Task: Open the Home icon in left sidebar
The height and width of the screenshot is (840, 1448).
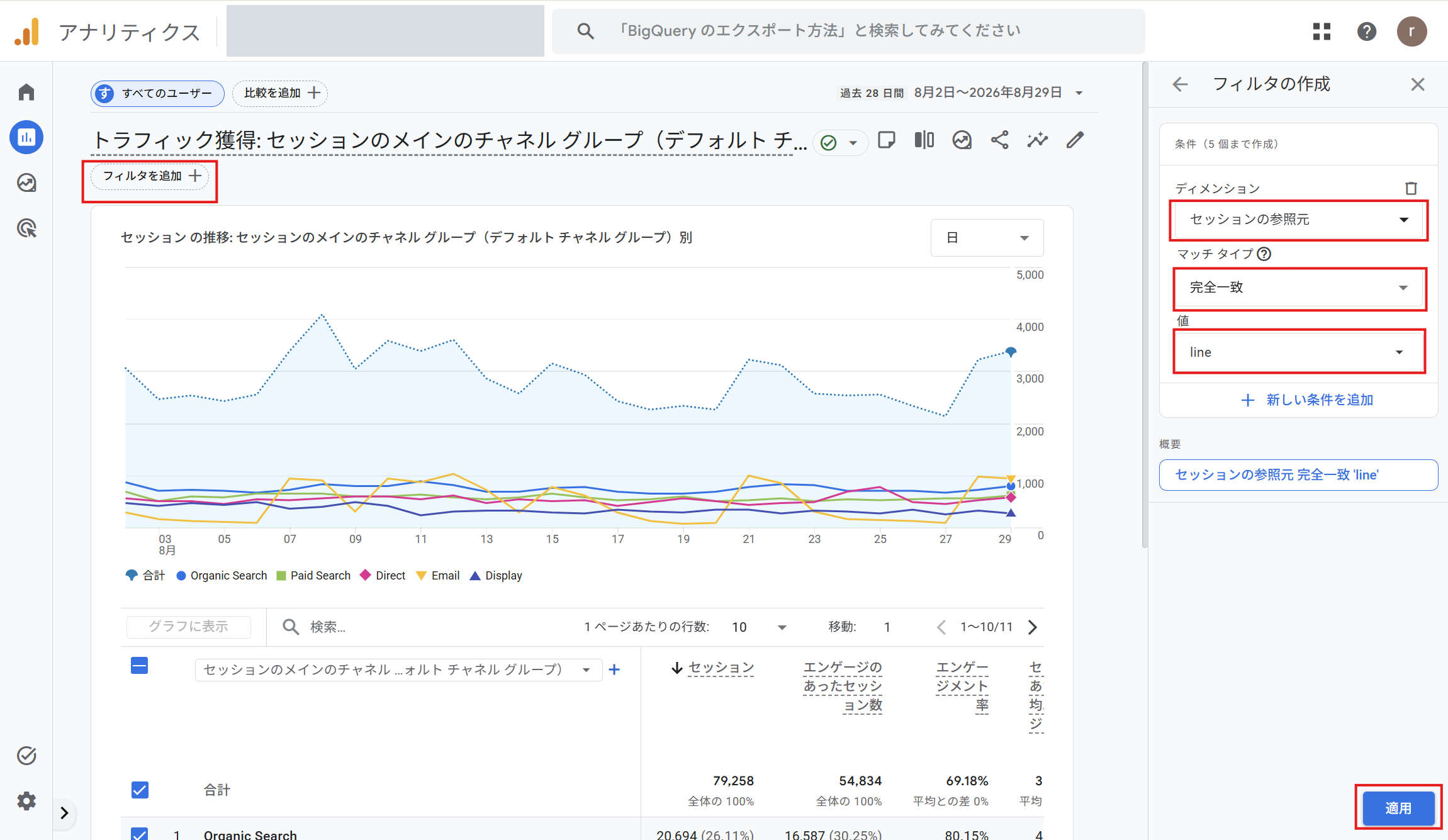Action: coord(26,92)
